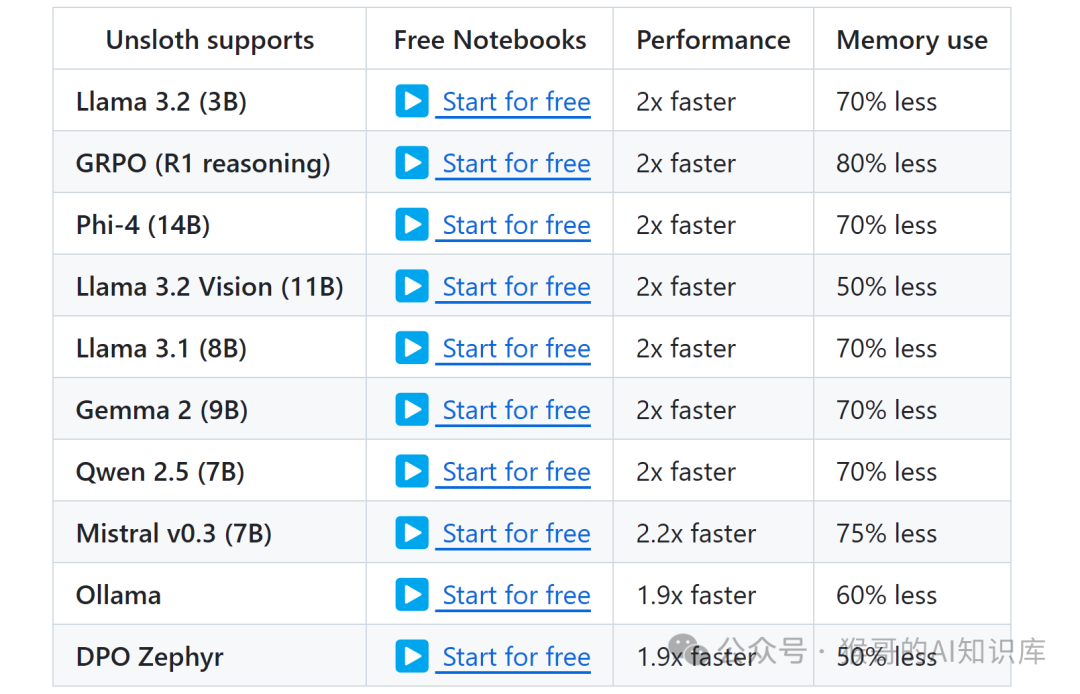Open the GRPO (R1 reasoning) Start for free link
Screen dimensions: 1080x694
point(516,164)
